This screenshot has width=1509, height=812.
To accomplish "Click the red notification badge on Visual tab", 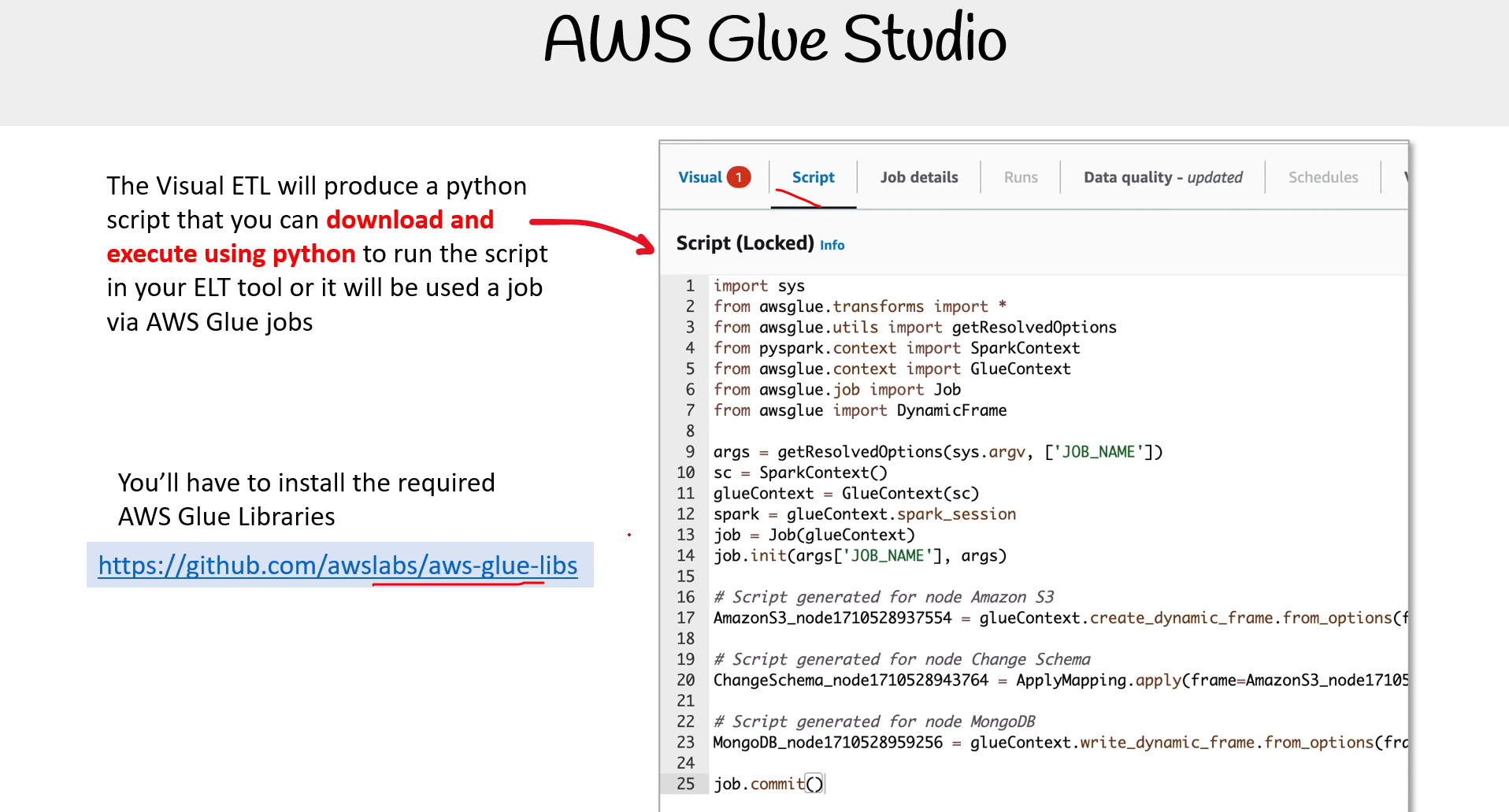I will pos(739,177).
